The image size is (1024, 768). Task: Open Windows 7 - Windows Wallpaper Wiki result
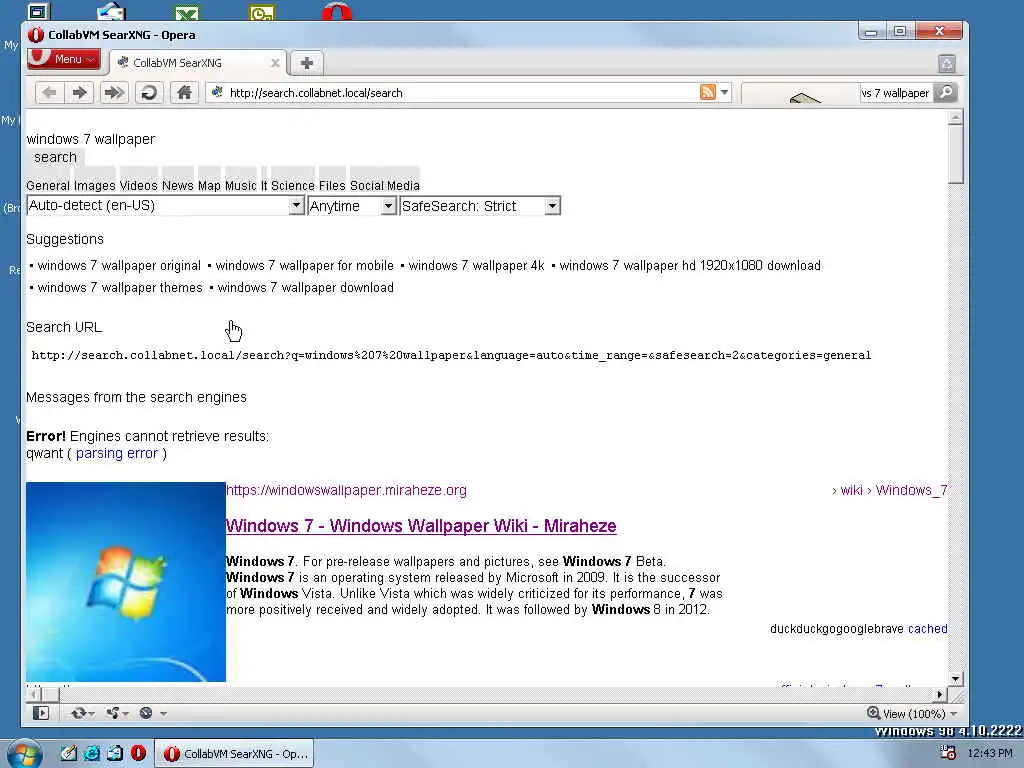pyautogui.click(x=421, y=526)
